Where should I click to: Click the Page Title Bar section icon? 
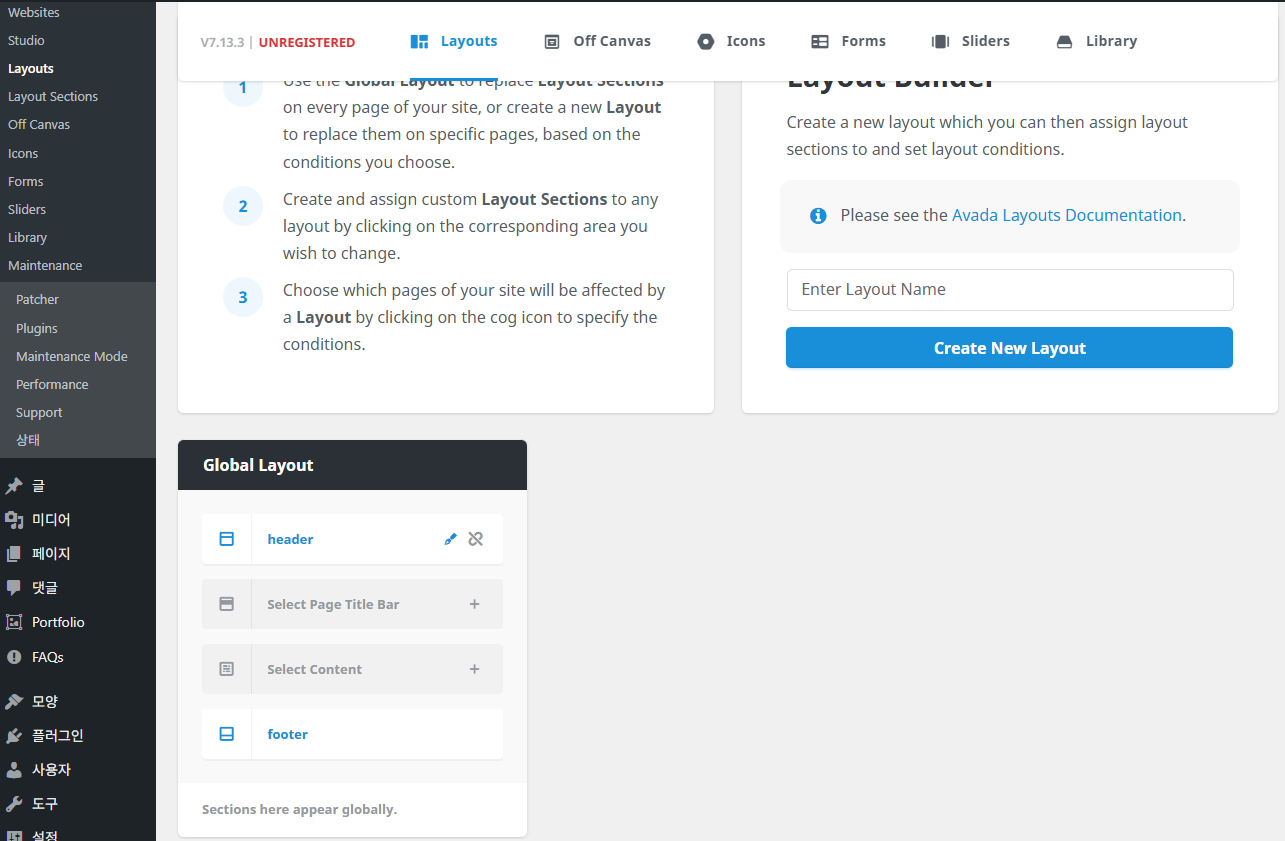pyautogui.click(x=227, y=604)
